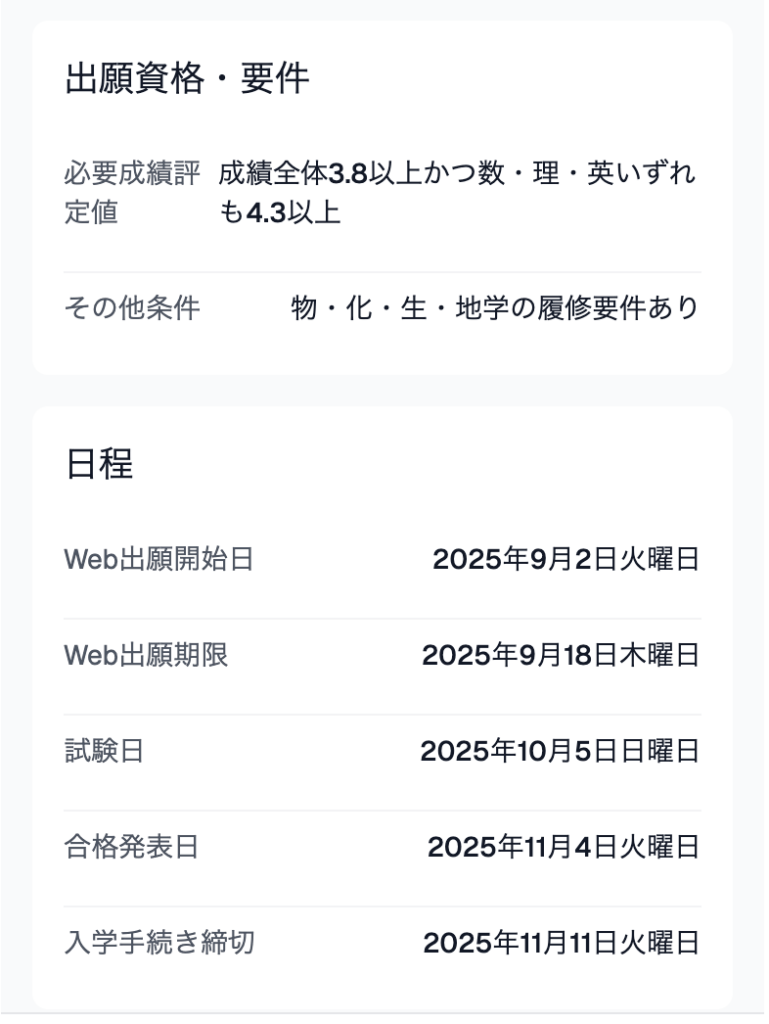Click the date 2025年9月2日火曜日
Image resolution: width=769 pixels, height=1024 pixels.
[x=566, y=560]
